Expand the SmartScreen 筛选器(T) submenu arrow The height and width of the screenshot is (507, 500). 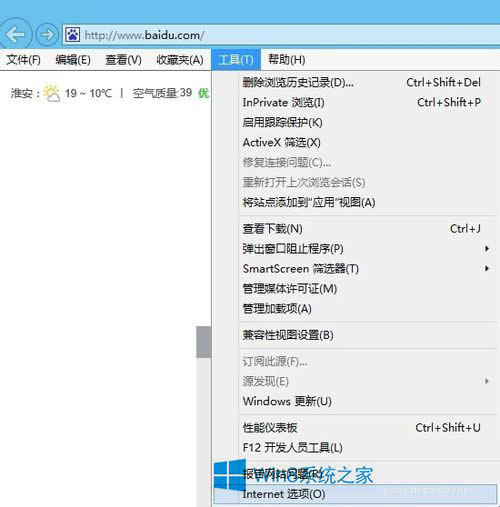487,268
